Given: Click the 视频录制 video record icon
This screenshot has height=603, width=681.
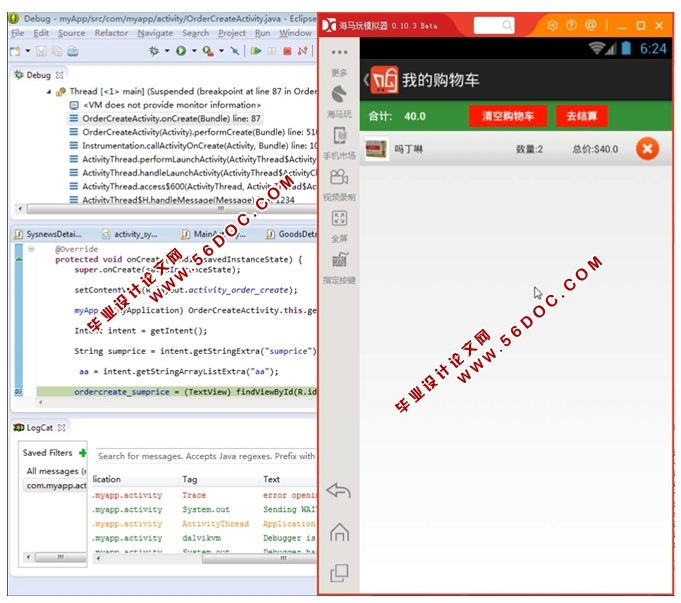Looking at the screenshot, I should (x=339, y=177).
